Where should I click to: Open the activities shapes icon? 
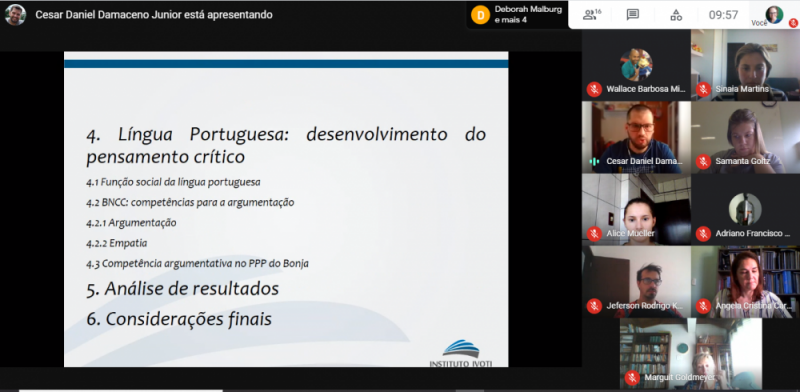point(676,15)
